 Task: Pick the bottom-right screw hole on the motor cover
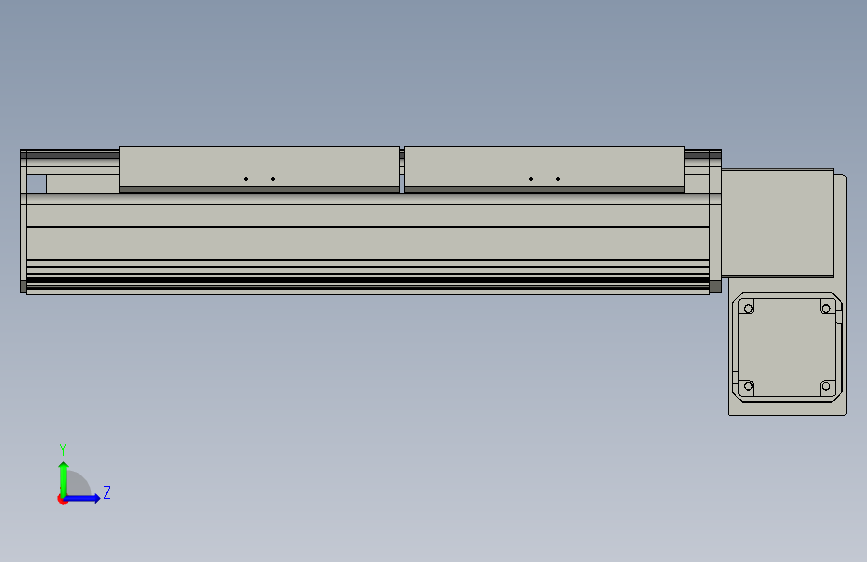826,386
